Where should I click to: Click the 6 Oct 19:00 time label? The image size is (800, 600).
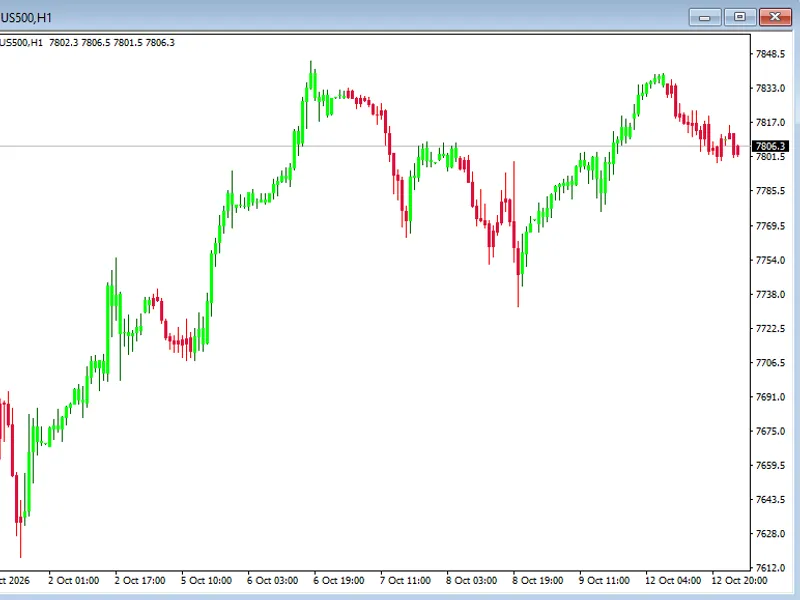tap(339, 581)
